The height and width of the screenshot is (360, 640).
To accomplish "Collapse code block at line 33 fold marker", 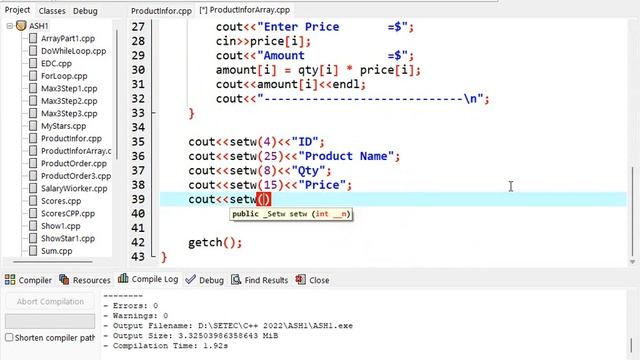I will [x=153, y=113].
